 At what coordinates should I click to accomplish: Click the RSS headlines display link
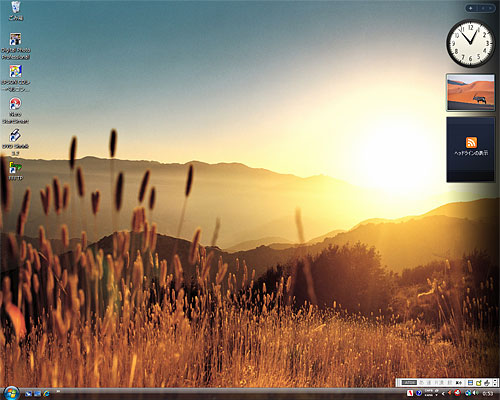pos(471,153)
